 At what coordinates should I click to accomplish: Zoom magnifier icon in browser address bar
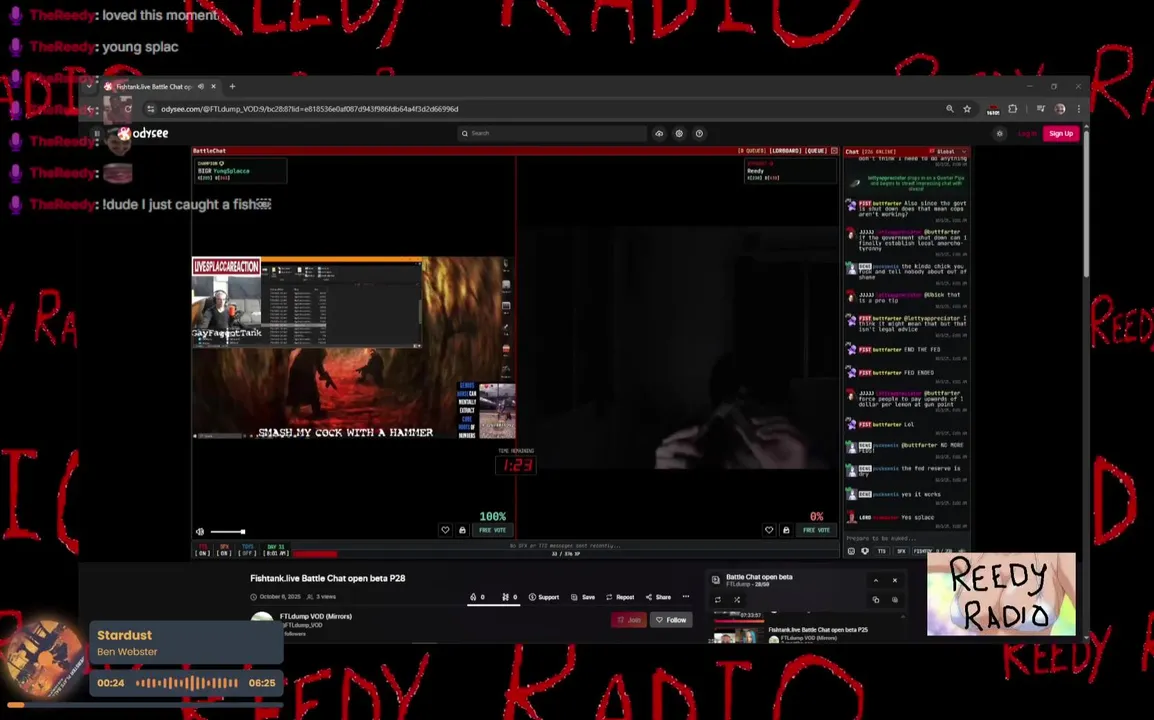pyautogui.click(x=950, y=109)
